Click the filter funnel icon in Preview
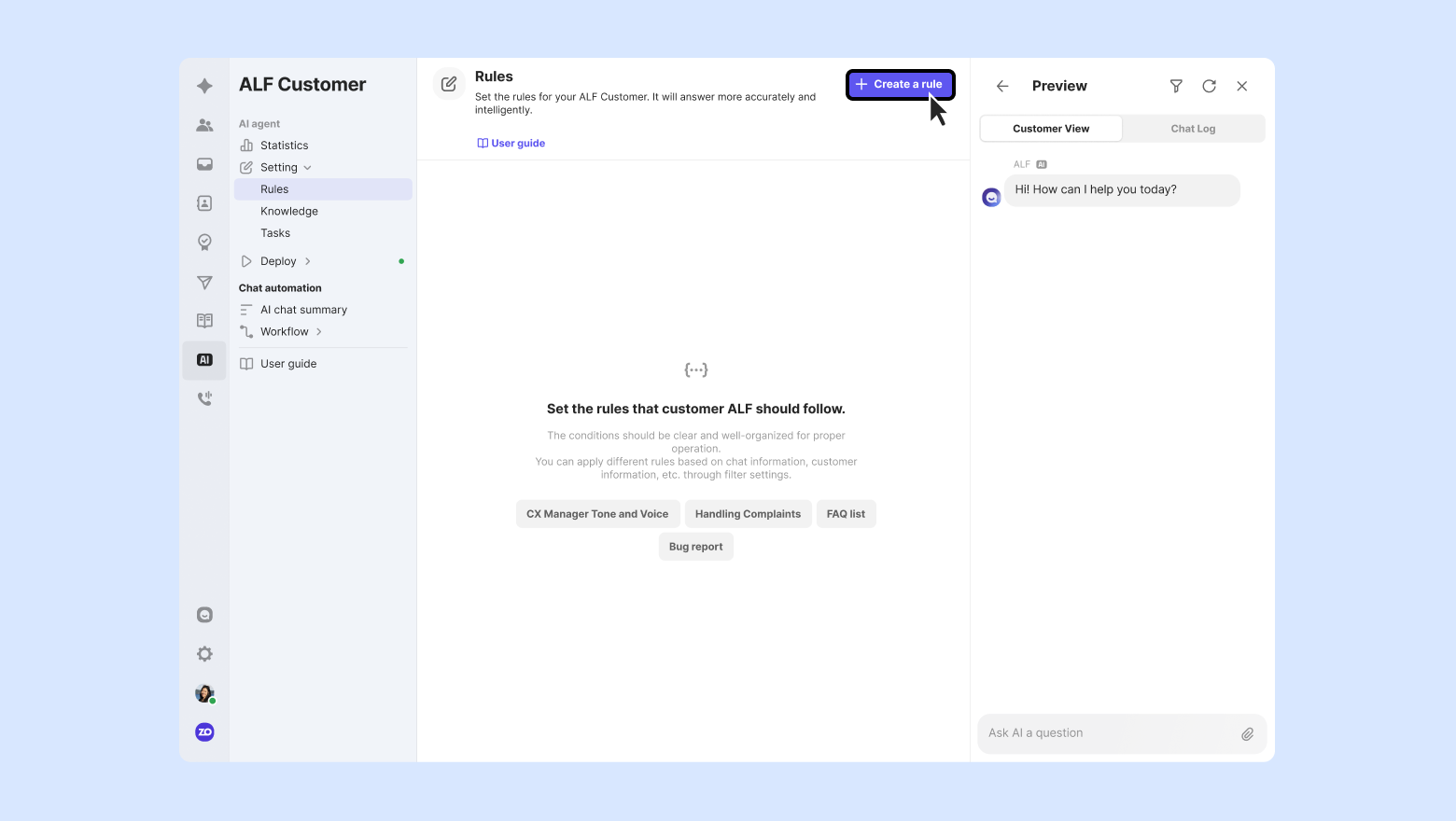This screenshot has width=1456, height=821. click(x=1176, y=86)
